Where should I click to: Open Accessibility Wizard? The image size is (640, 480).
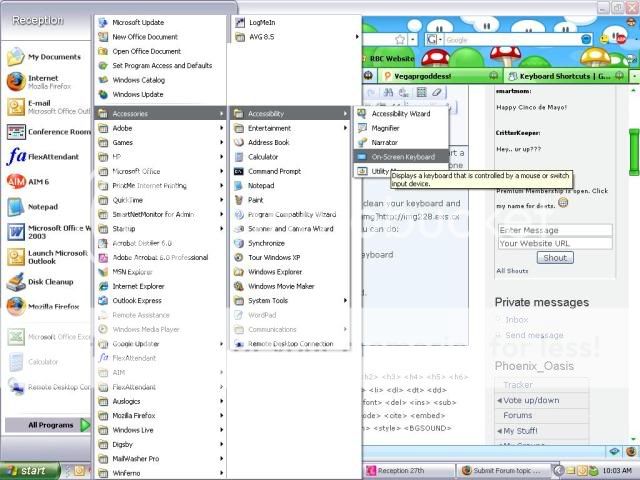tap(401, 113)
